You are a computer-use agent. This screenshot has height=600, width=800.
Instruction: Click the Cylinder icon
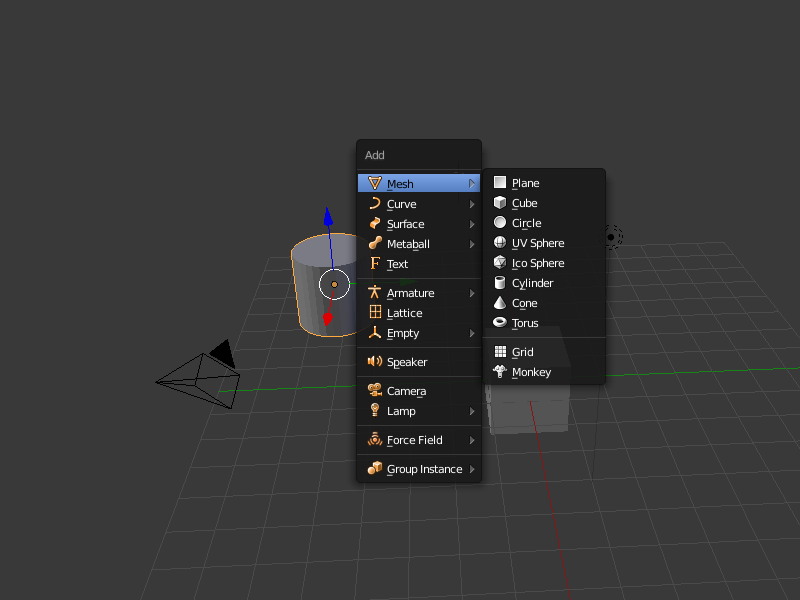click(500, 283)
